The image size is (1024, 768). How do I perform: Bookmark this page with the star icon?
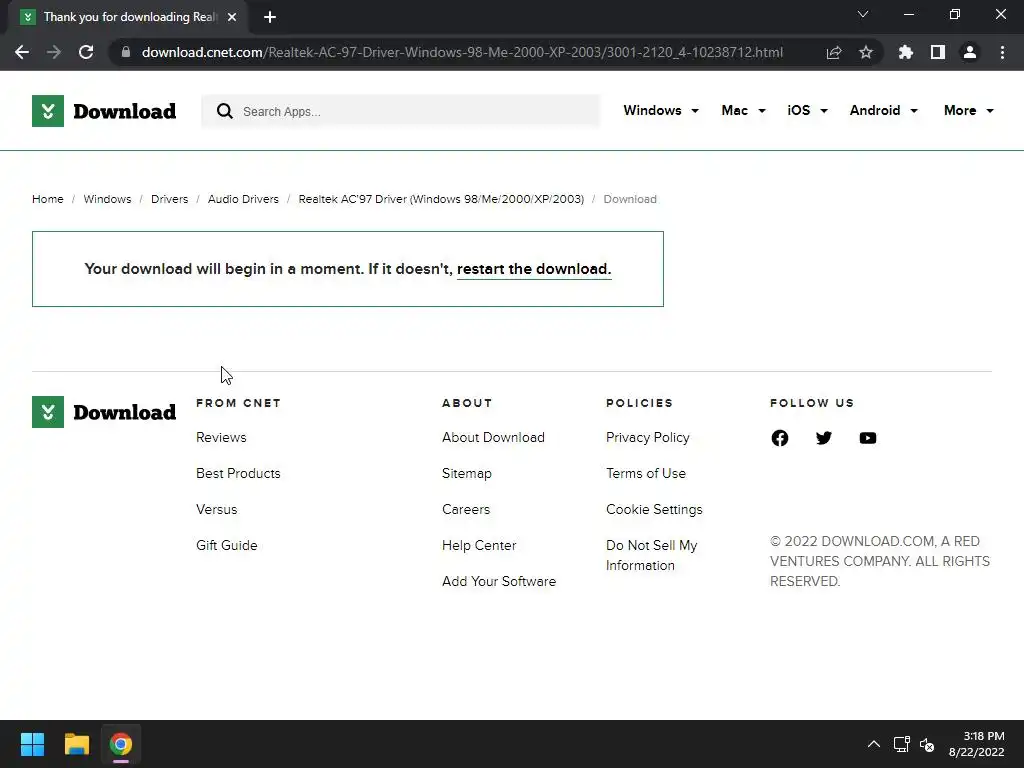[866, 52]
